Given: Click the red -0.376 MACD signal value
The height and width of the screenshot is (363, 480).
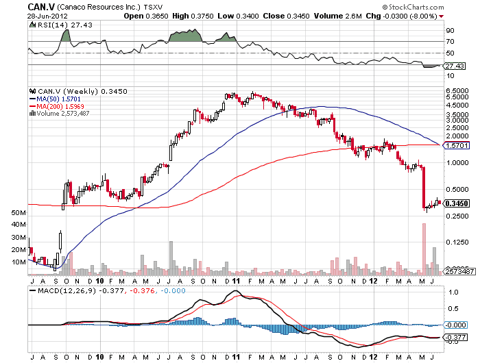Looking at the screenshot, I should (x=143, y=291).
